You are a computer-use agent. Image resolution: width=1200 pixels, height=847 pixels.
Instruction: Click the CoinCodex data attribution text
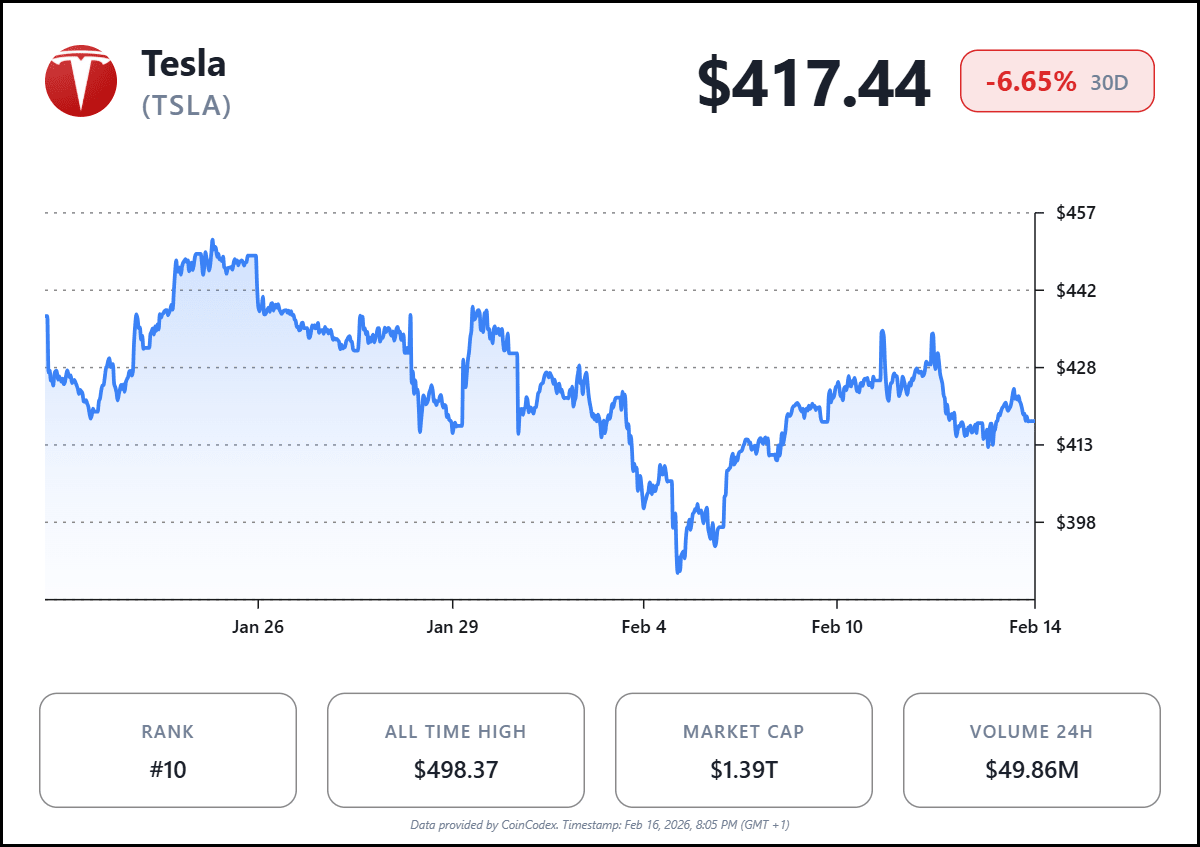pos(600,825)
